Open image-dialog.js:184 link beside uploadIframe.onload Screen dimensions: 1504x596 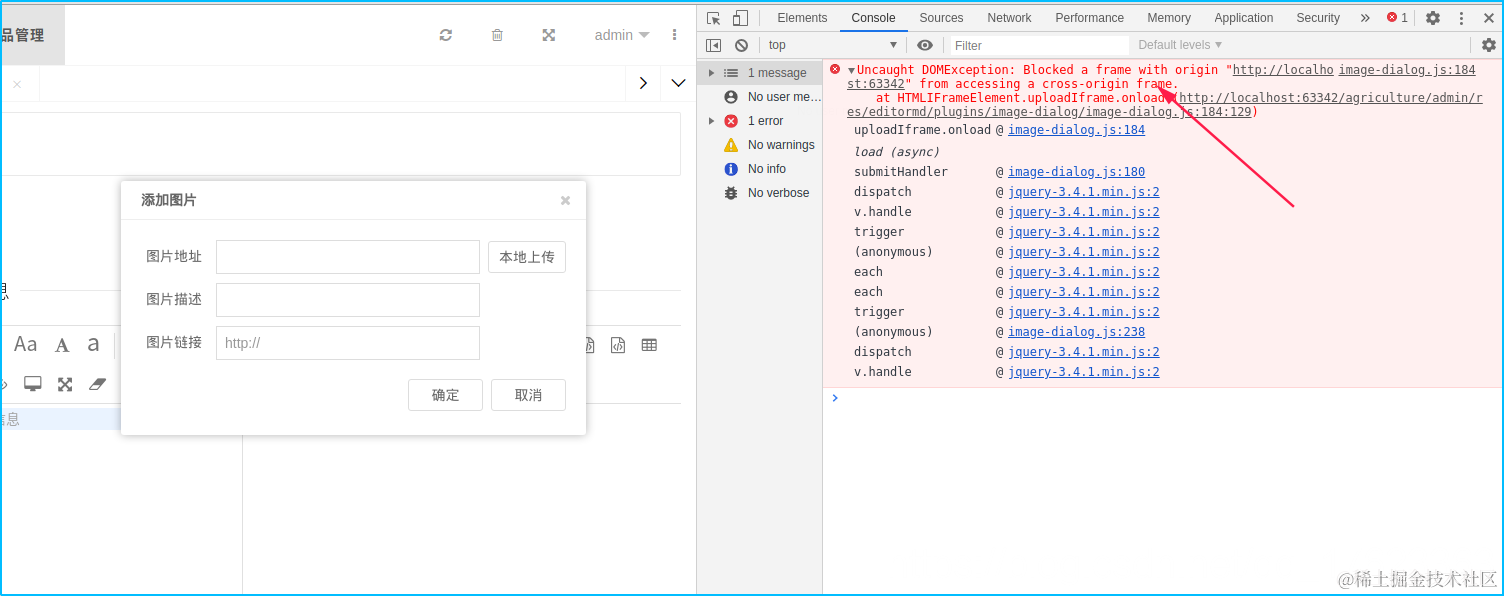pos(1076,130)
